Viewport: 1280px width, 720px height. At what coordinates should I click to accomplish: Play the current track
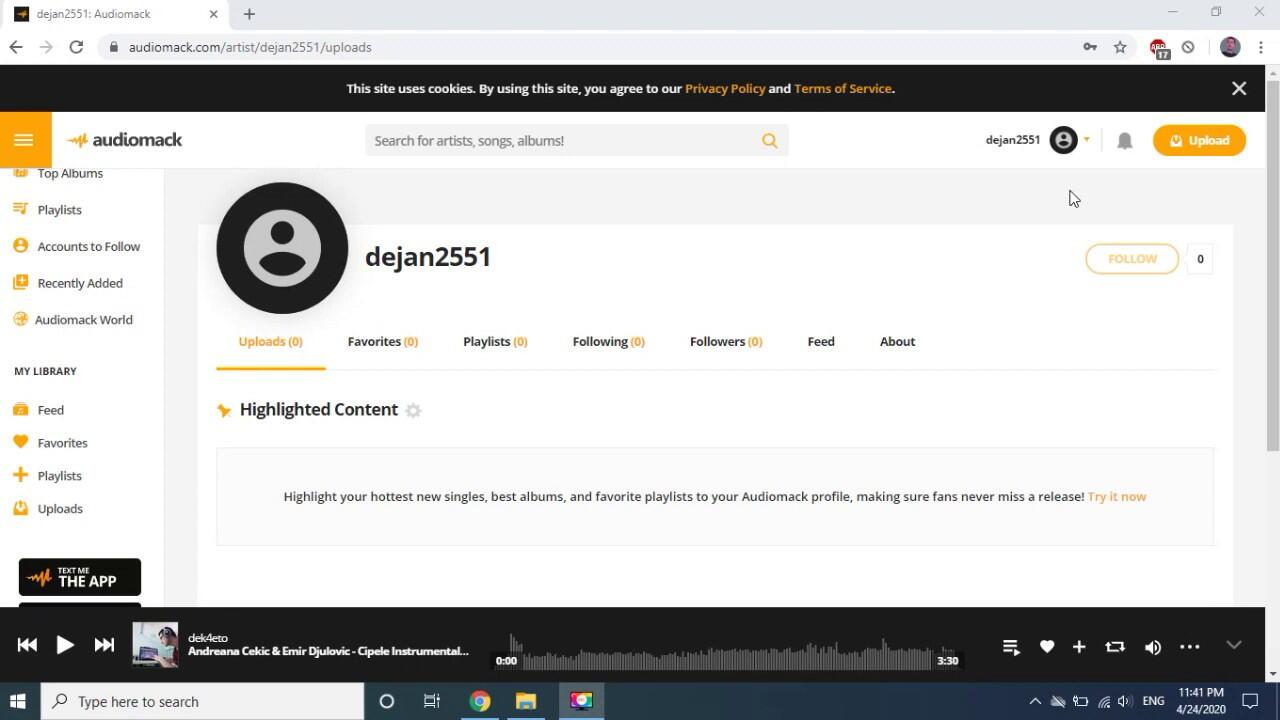point(65,645)
